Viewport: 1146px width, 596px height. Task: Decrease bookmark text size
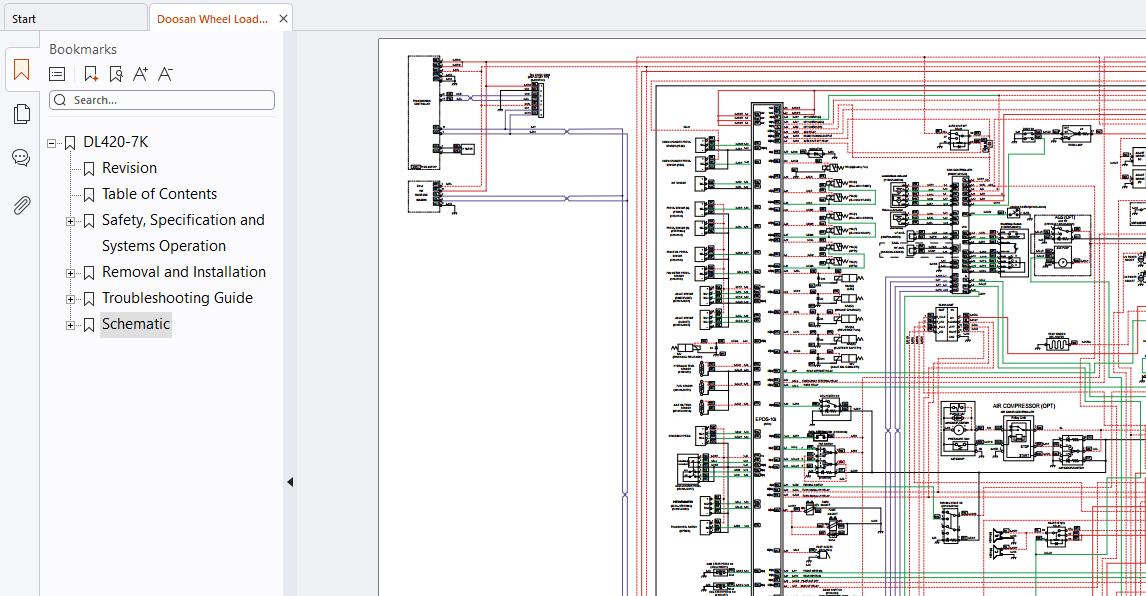tap(166, 74)
